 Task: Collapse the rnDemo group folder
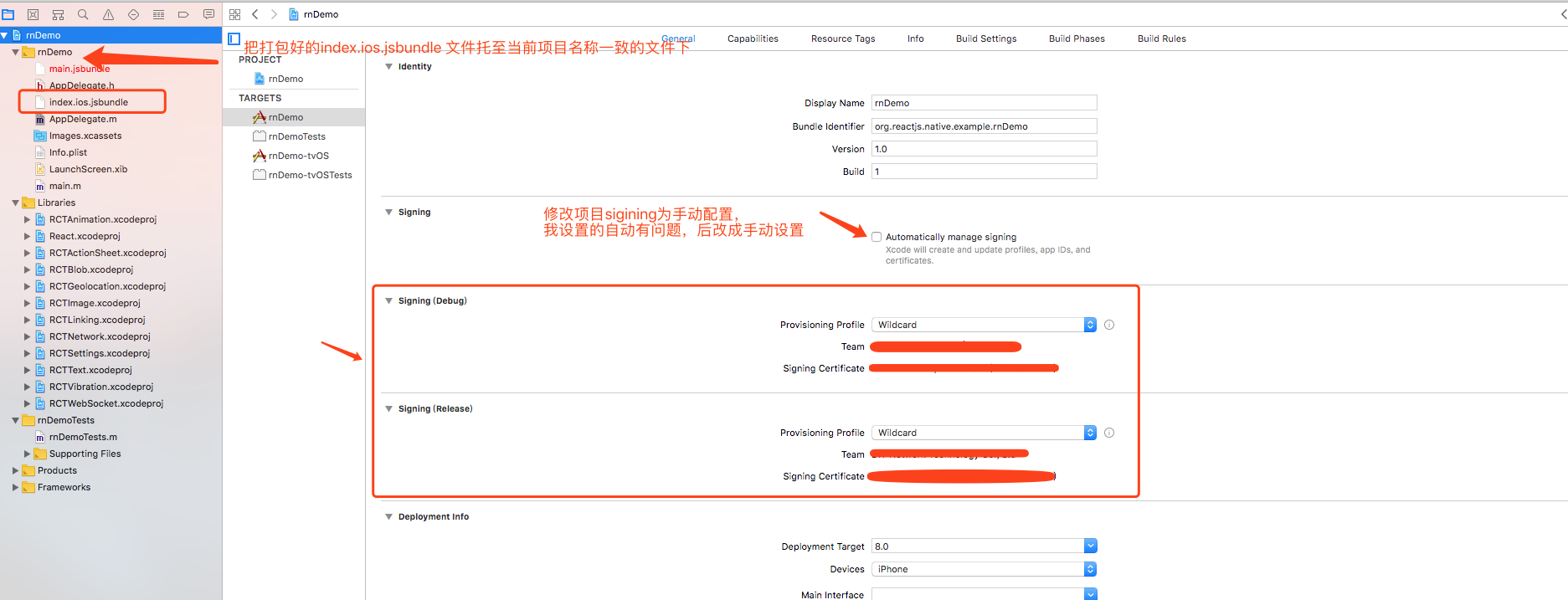pyautogui.click(x=15, y=52)
